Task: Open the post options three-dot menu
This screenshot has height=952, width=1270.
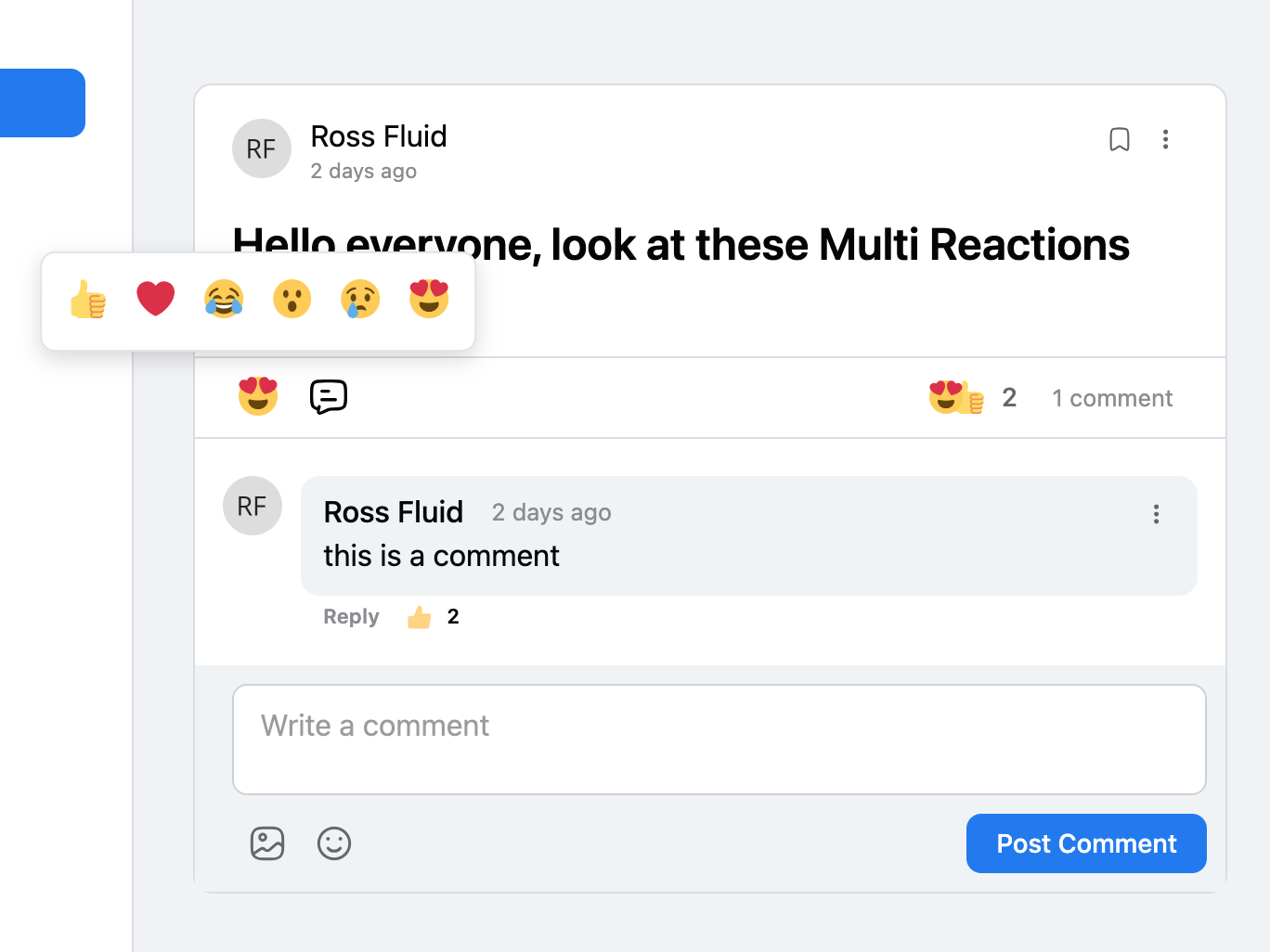Action: [x=1166, y=139]
